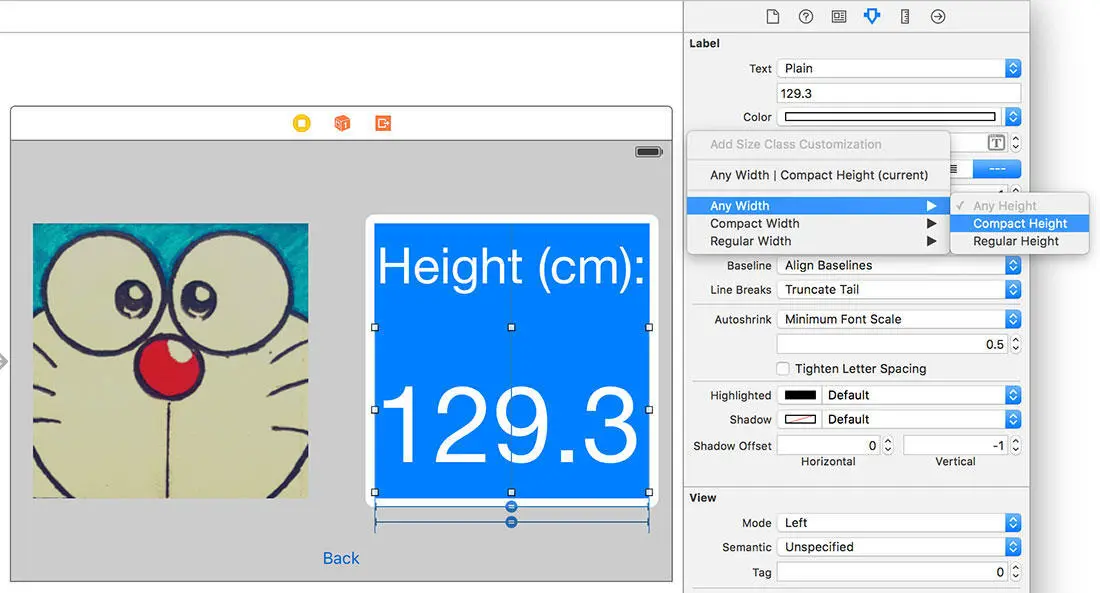The image size is (1100, 593).
Task: Toggle Tighten Letter Spacing checkbox
Action: coord(783,368)
